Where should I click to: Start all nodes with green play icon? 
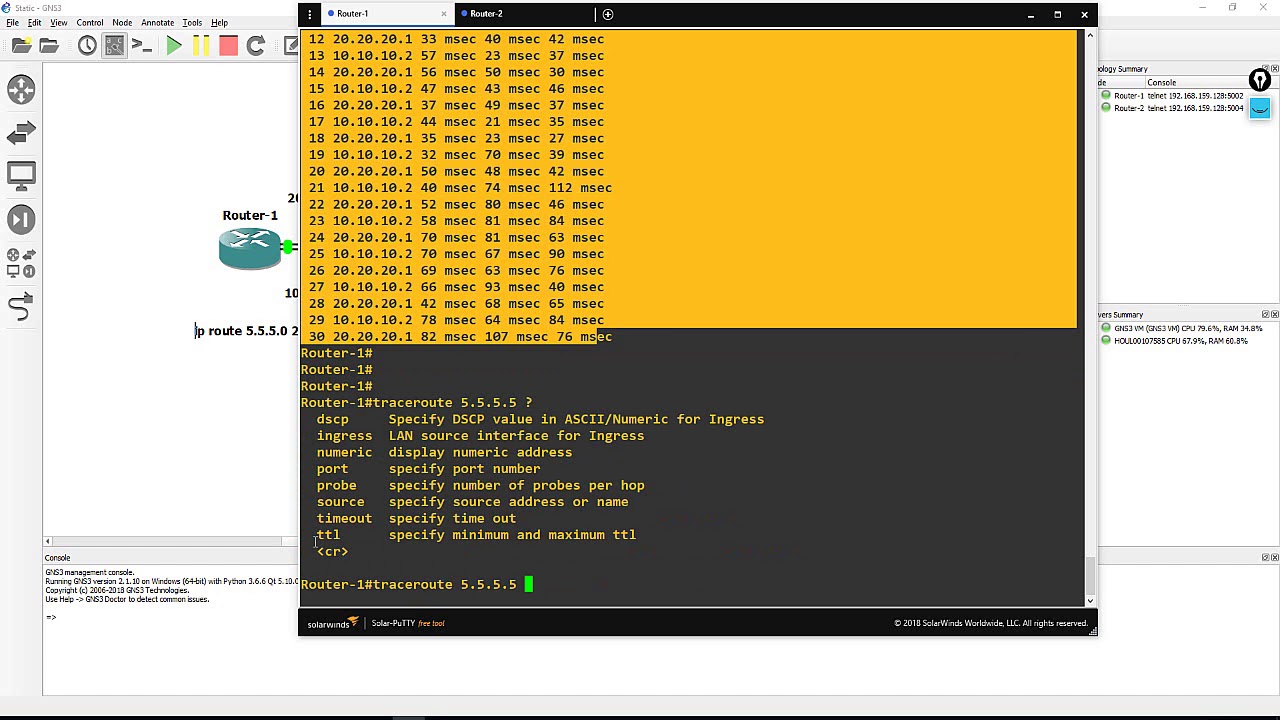click(x=174, y=46)
